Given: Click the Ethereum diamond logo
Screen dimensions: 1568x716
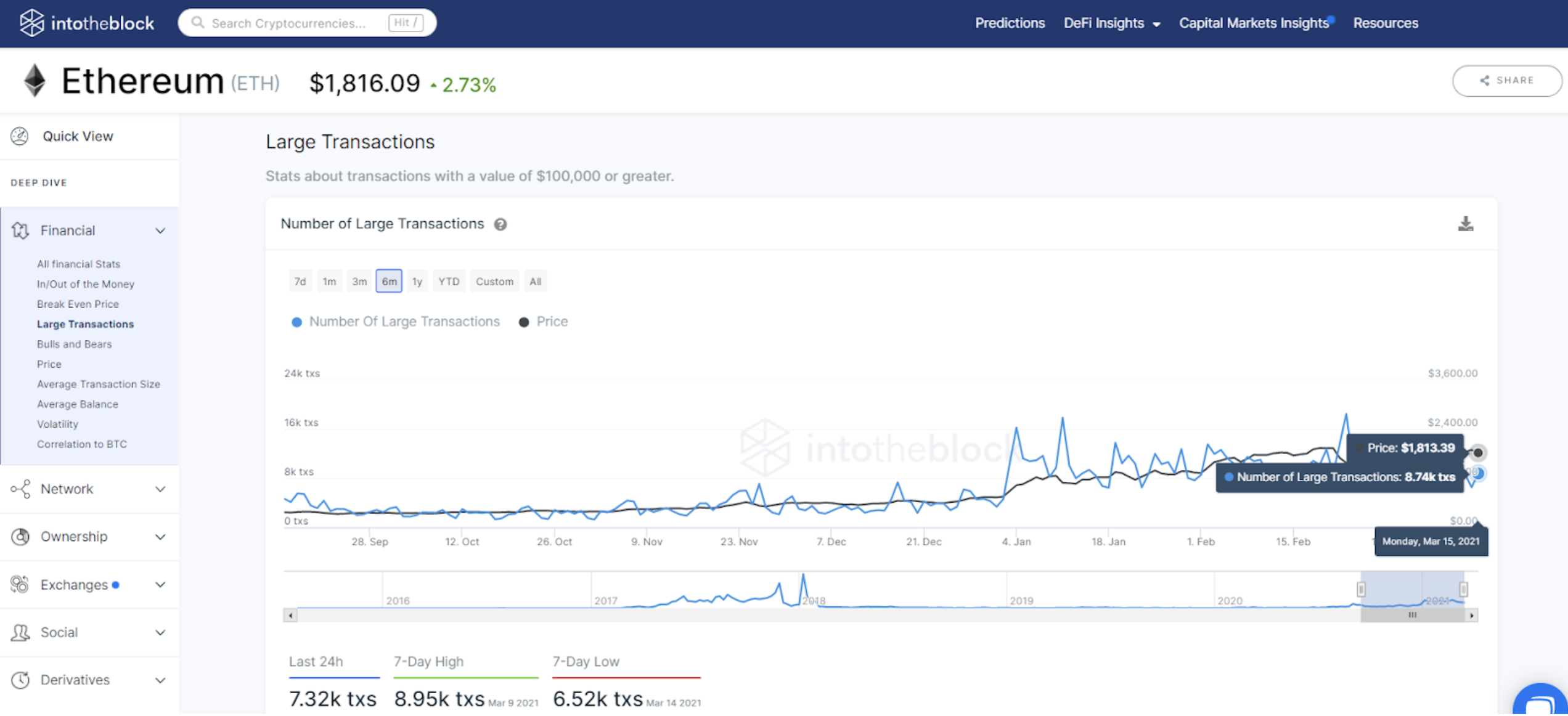Looking at the screenshot, I should tap(35, 81).
